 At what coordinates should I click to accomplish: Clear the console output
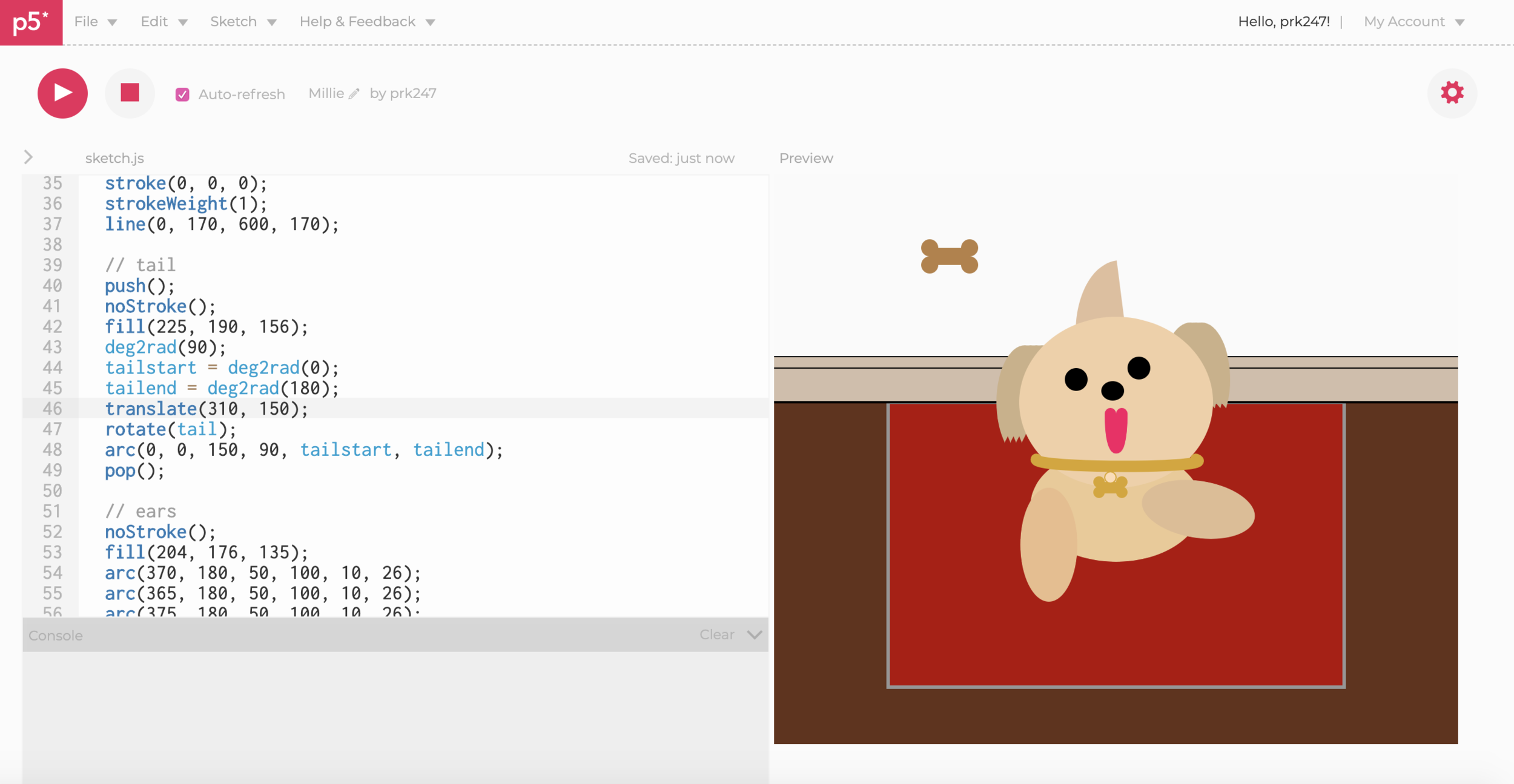coord(716,634)
